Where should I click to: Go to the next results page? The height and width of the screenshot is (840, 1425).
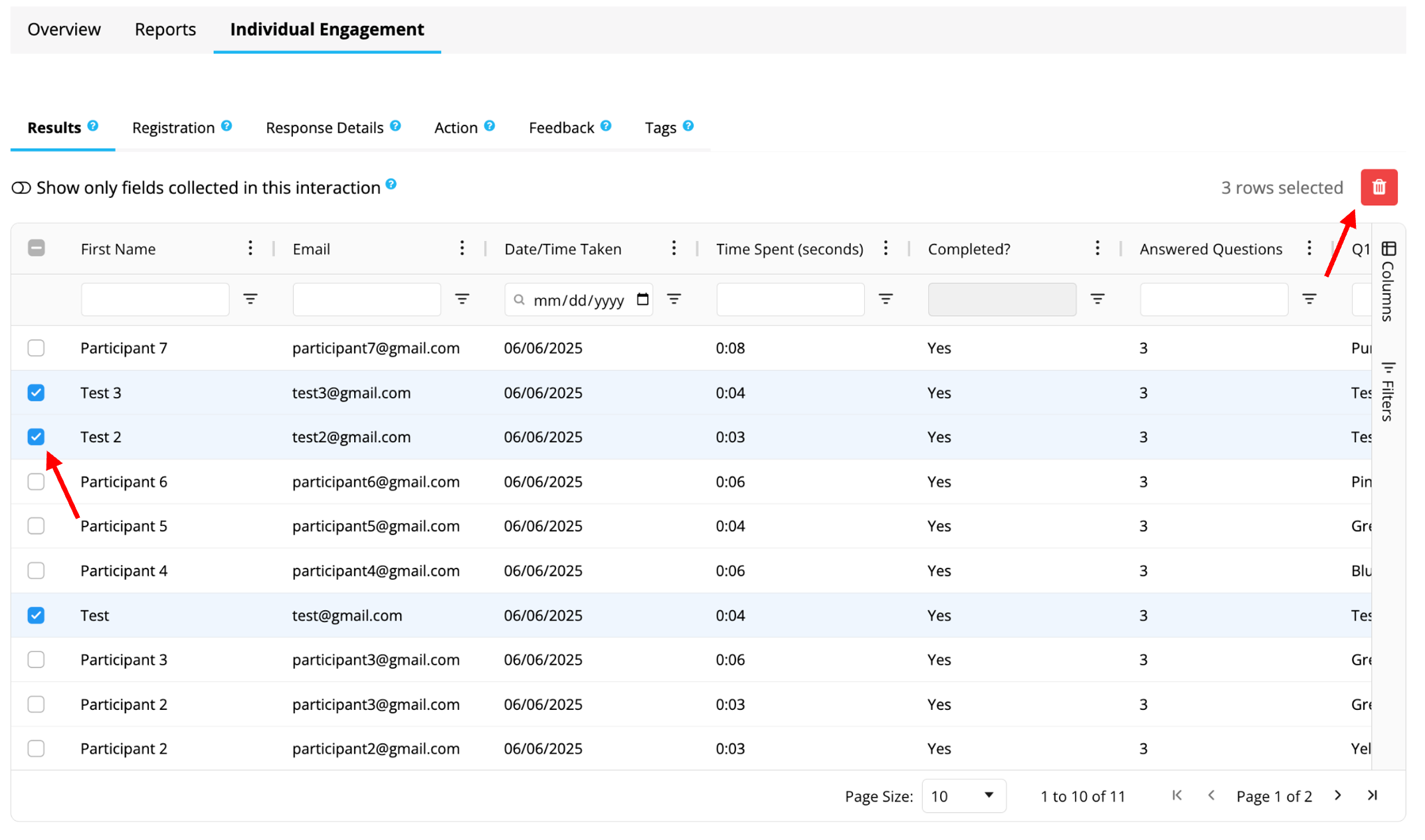click(1338, 795)
